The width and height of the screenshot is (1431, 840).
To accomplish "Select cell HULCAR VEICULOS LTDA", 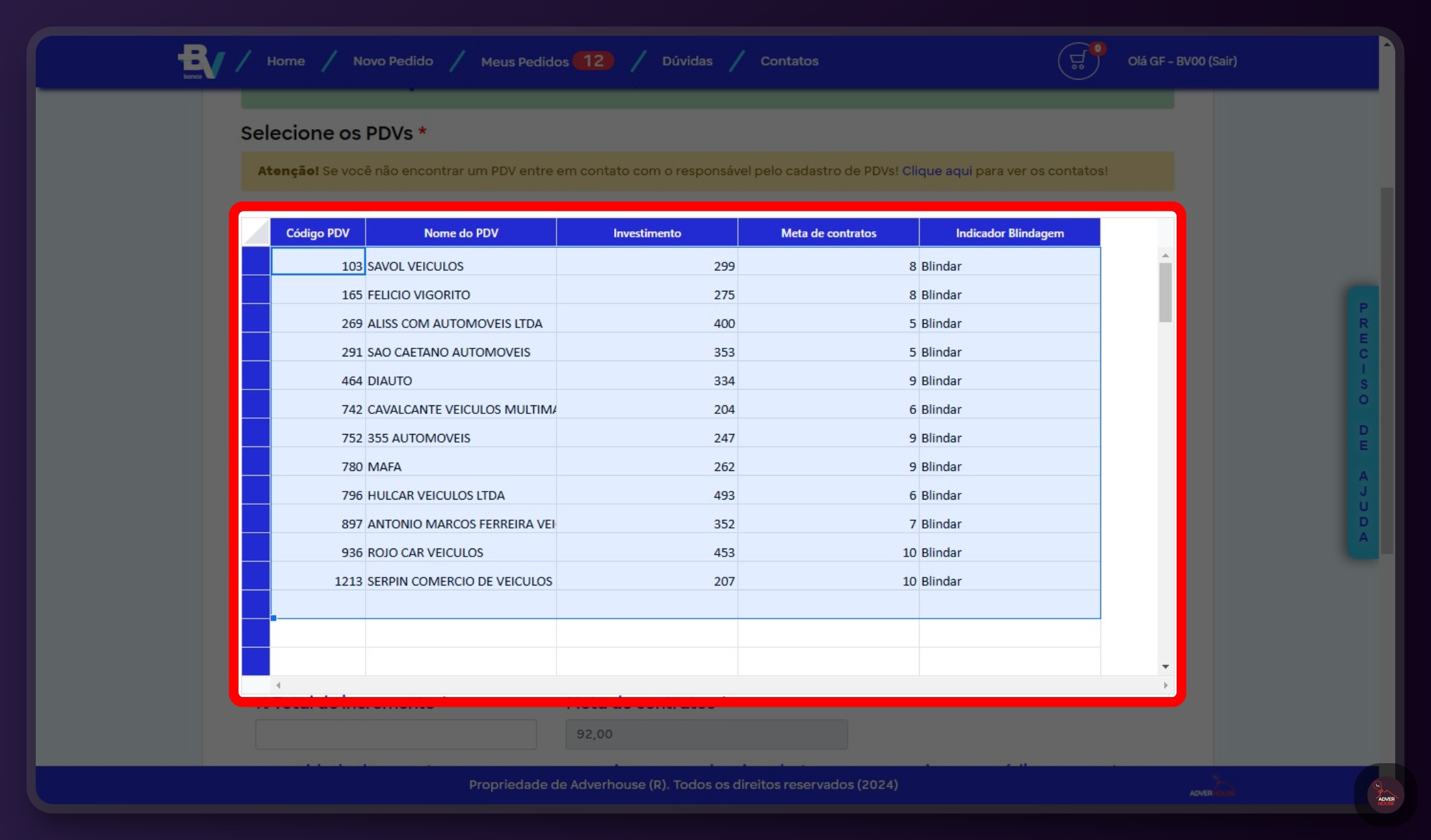I will [461, 490].
